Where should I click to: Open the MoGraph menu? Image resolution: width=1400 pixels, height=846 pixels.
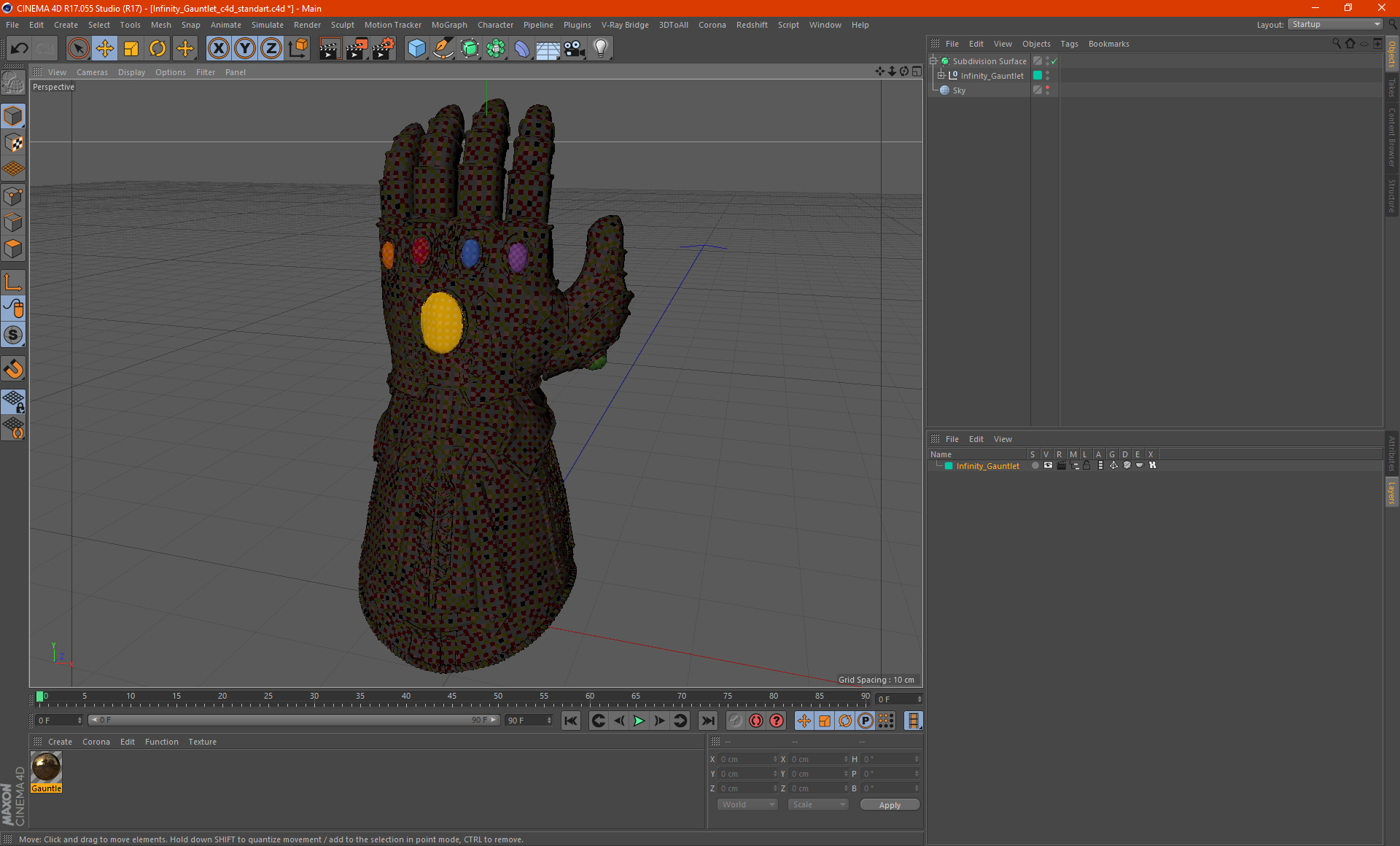coord(449,25)
